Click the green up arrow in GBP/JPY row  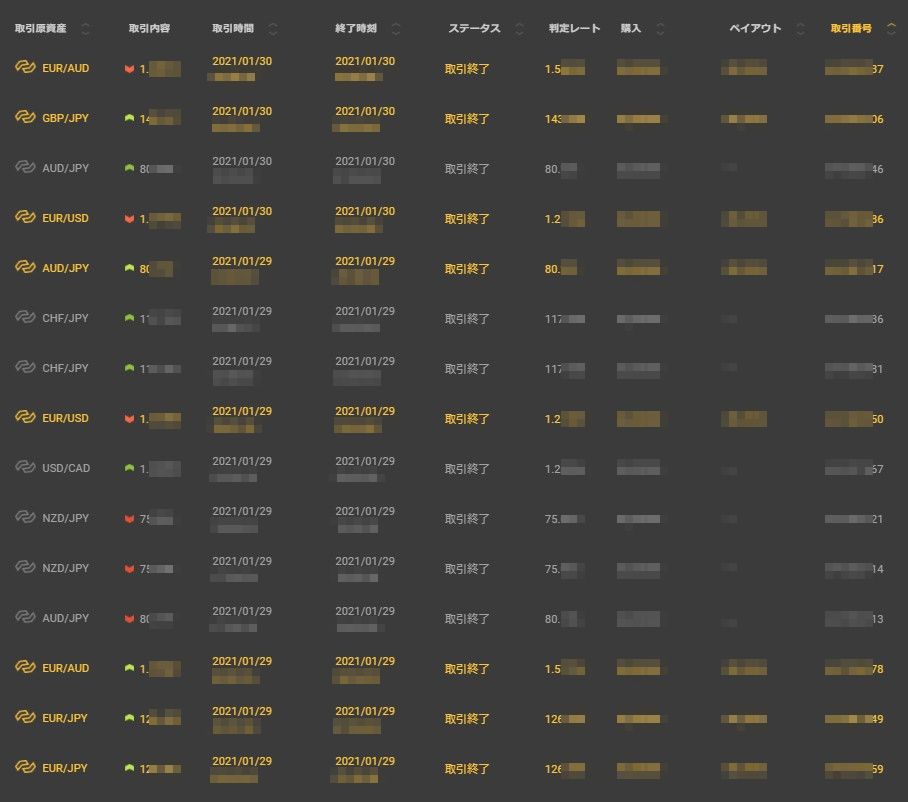point(129,118)
